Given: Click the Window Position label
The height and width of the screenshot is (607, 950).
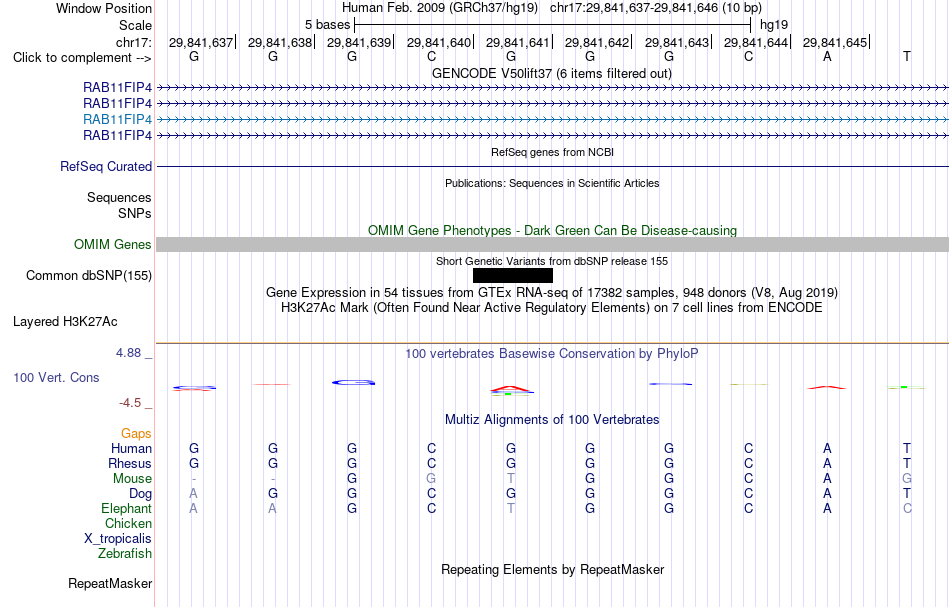Looking at the screenshot, I should pos(104,8).
